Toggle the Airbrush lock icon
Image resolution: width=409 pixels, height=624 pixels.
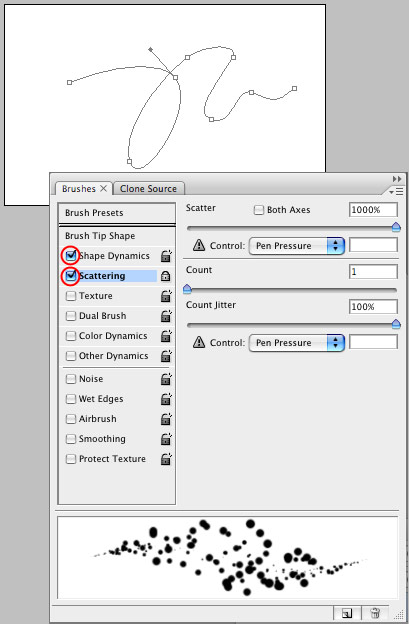coord(166,419)
